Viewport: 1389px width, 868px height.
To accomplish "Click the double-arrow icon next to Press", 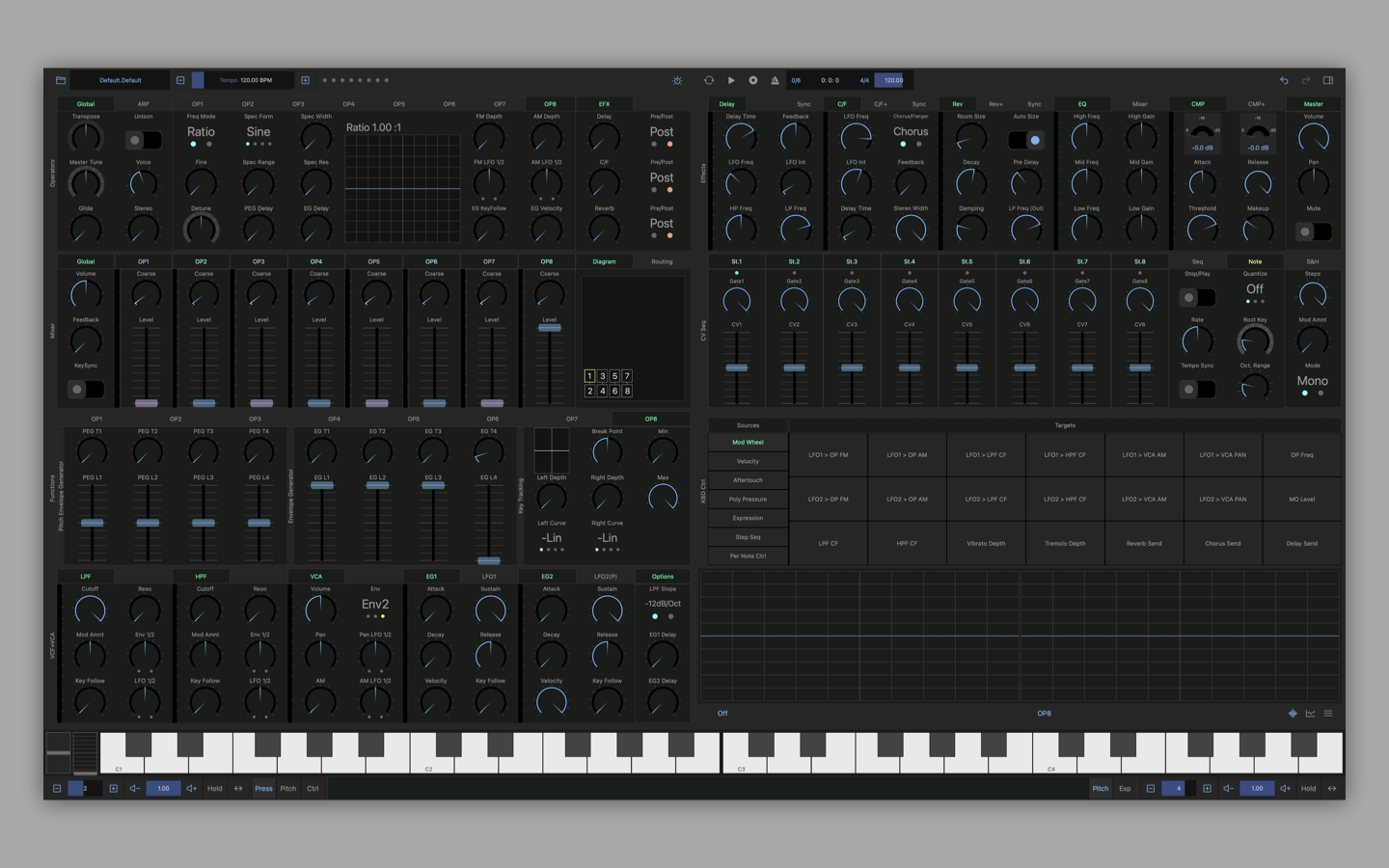I will click(x=238, y=788).
